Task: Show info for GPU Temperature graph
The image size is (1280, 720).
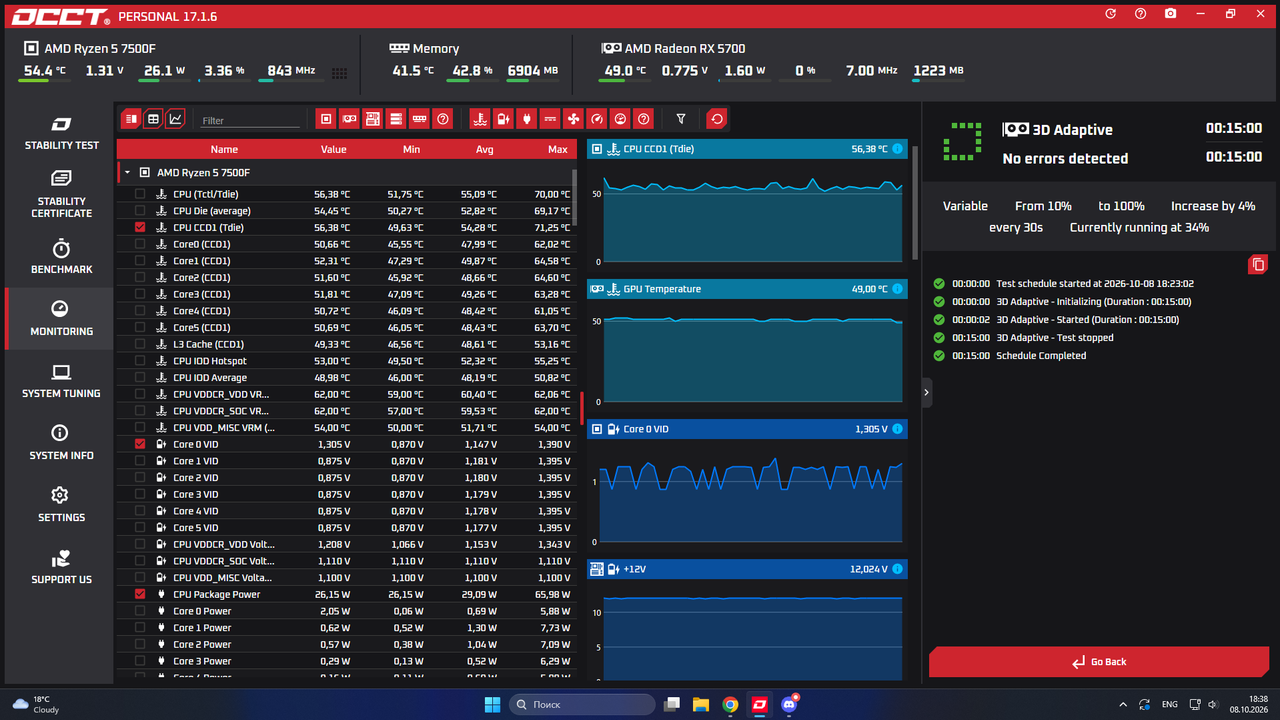Action: click(x=897, y=289)
